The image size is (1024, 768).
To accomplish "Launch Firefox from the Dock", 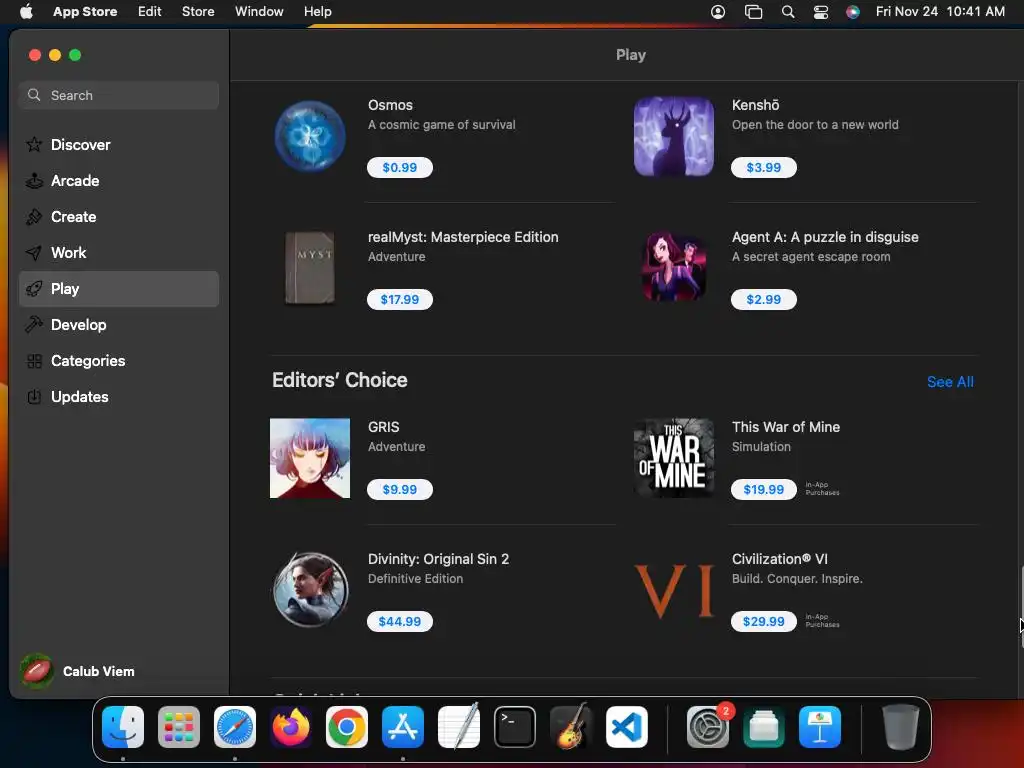I will [291, 727].
